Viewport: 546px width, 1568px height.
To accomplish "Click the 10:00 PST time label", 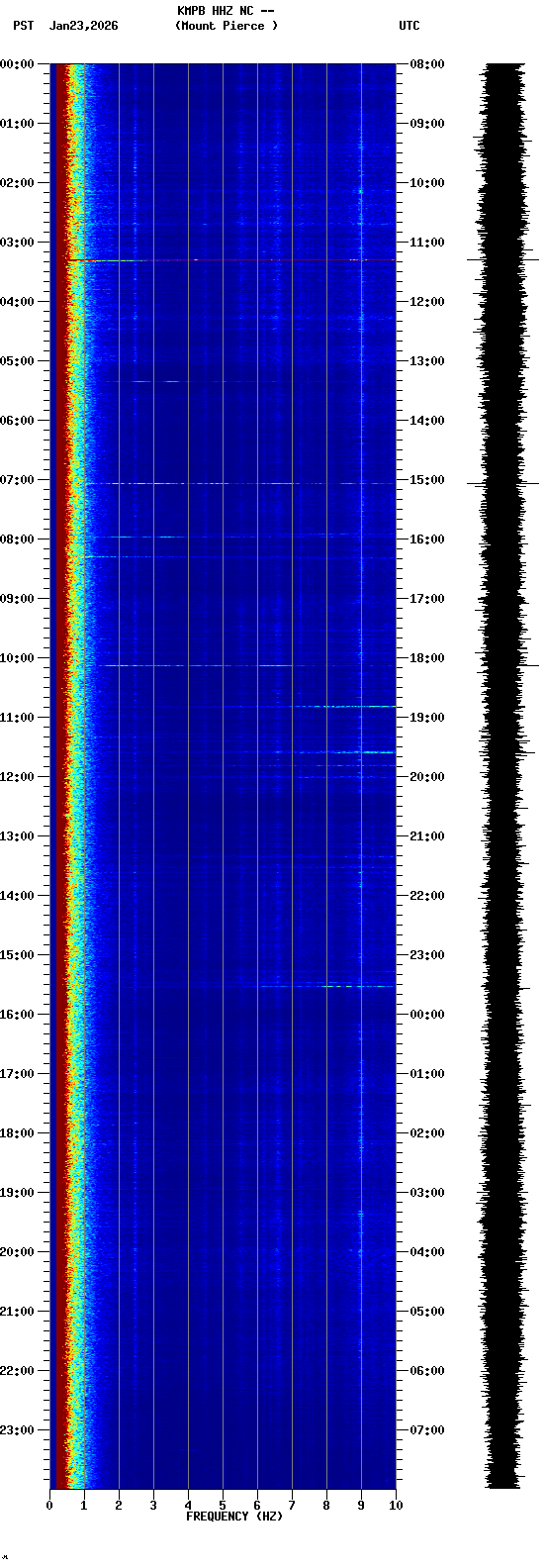I will click(x=18, y=658).
